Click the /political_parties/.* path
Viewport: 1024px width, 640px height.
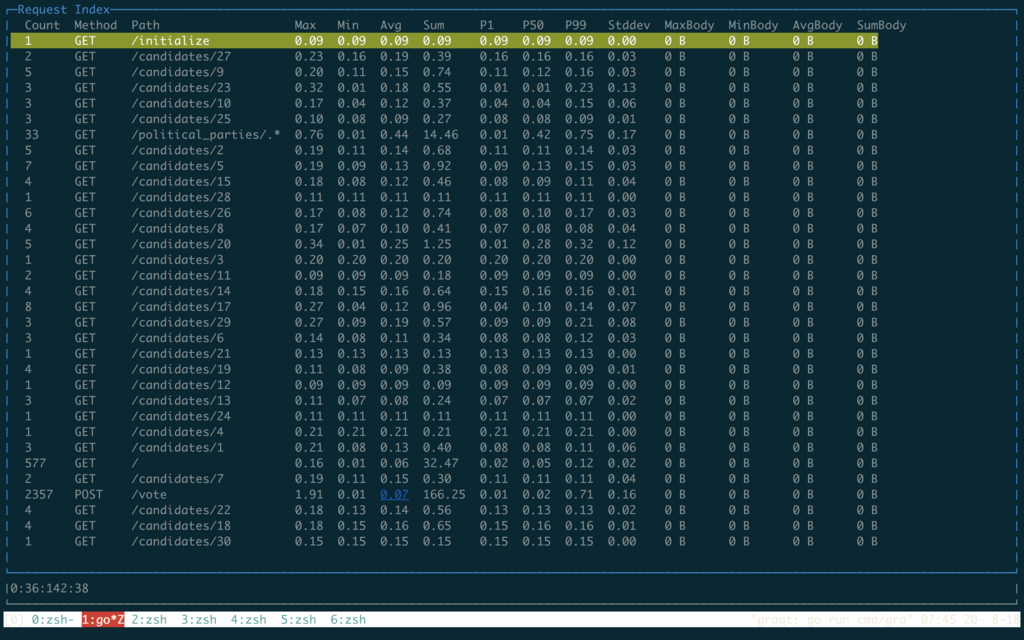(x=206, y=135)
